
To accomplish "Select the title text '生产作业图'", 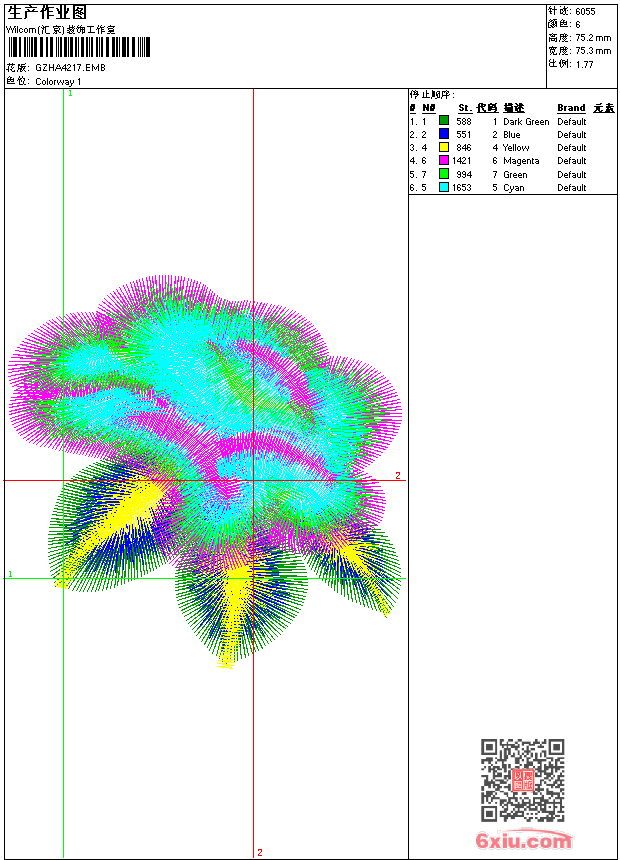I will point(47,13).
